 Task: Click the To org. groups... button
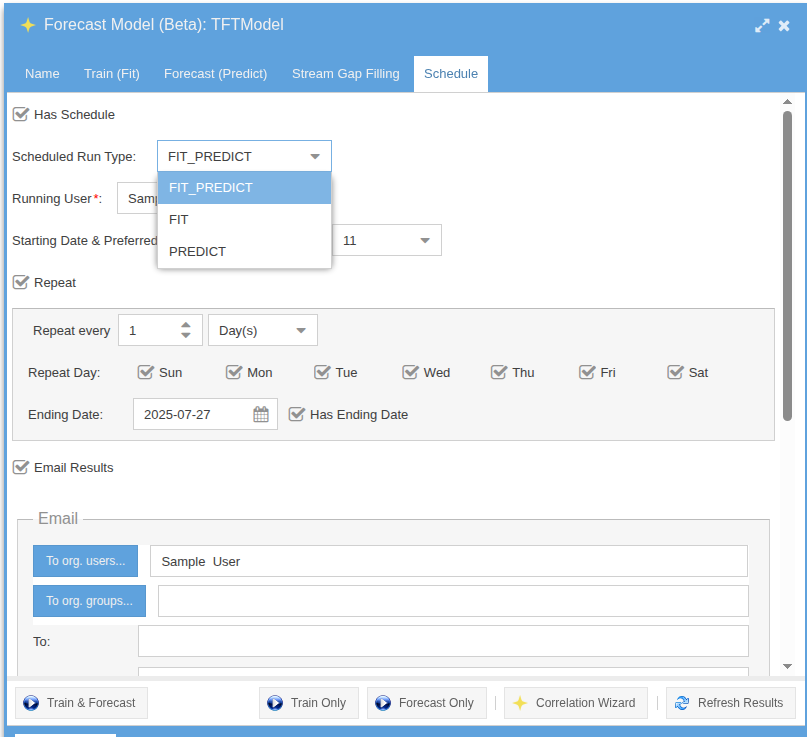[x=90, y=601]
